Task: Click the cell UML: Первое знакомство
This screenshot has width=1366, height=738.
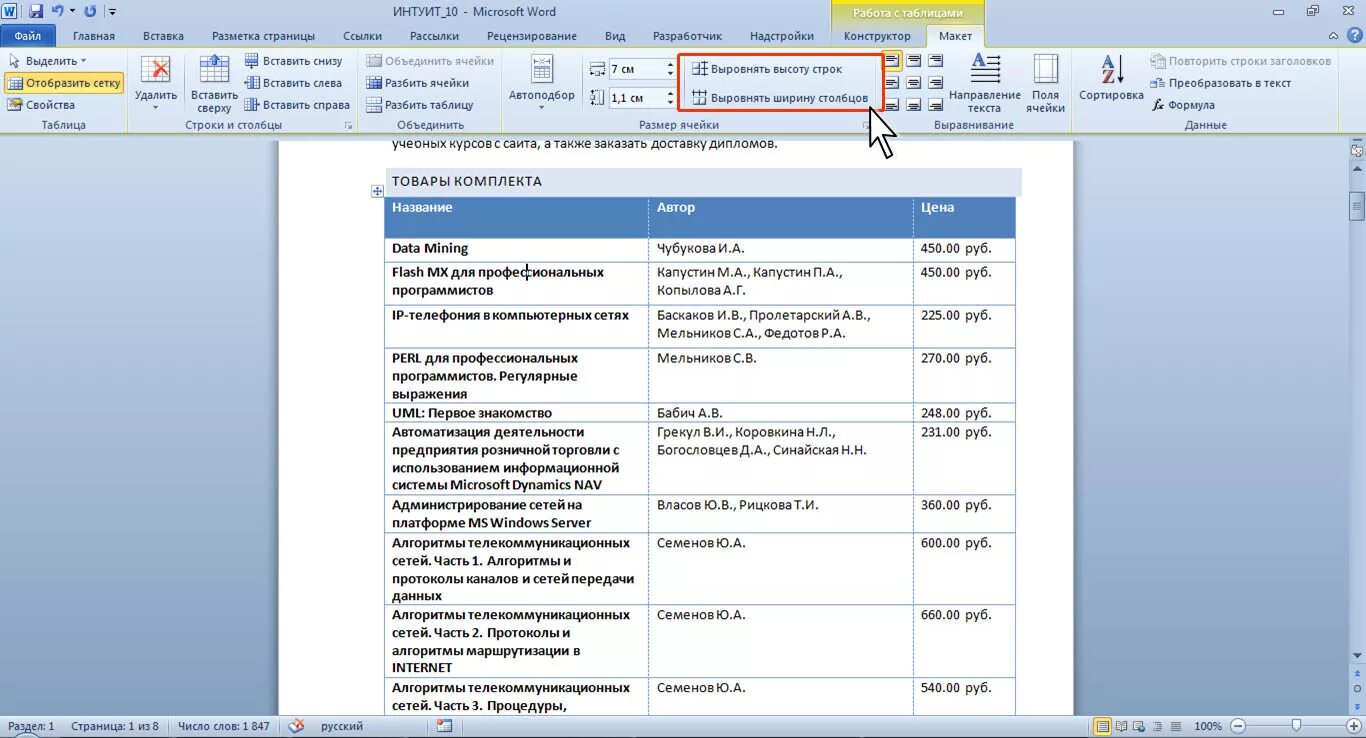Action: click(516, 412)
